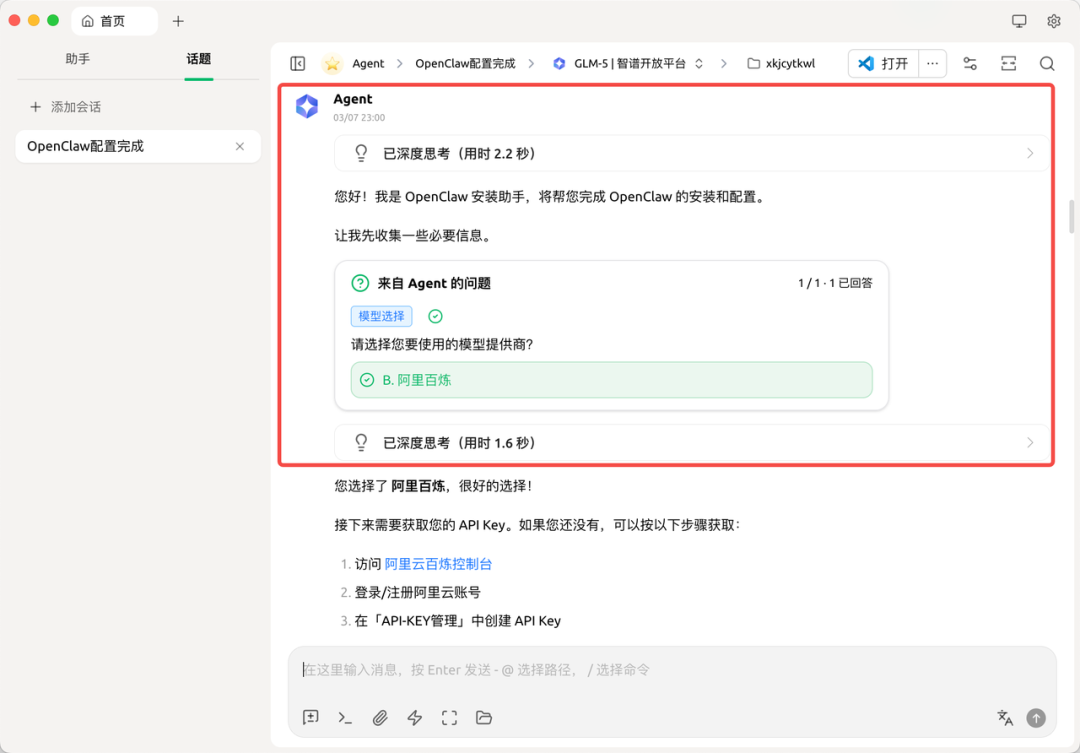Open the terminal command icon in the input bar
The height and width of the screenshot is (753, 1080).
point(345,717)
